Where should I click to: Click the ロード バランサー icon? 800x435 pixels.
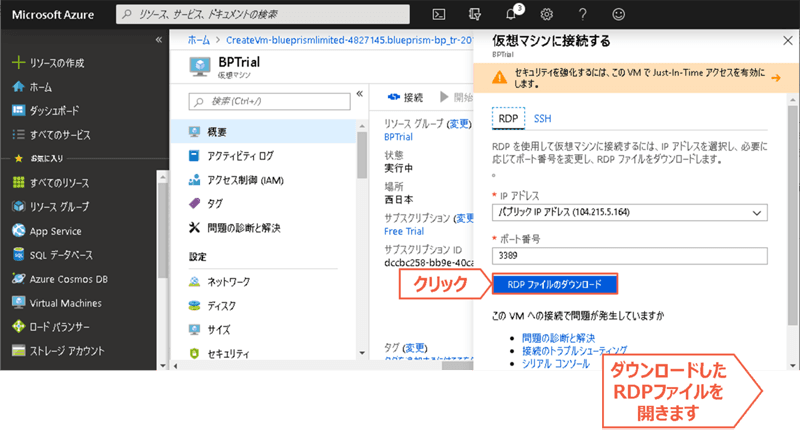click(x=18, y=326)
